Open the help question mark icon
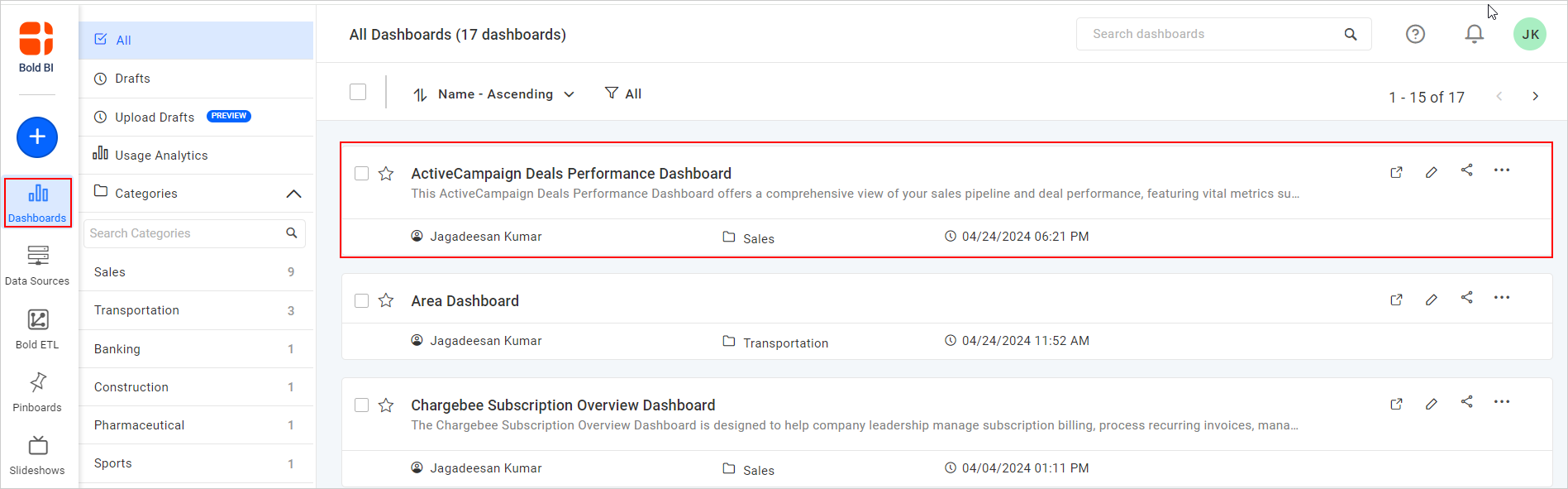Viewport: 1568px width, 489px height. [1415, 34]
